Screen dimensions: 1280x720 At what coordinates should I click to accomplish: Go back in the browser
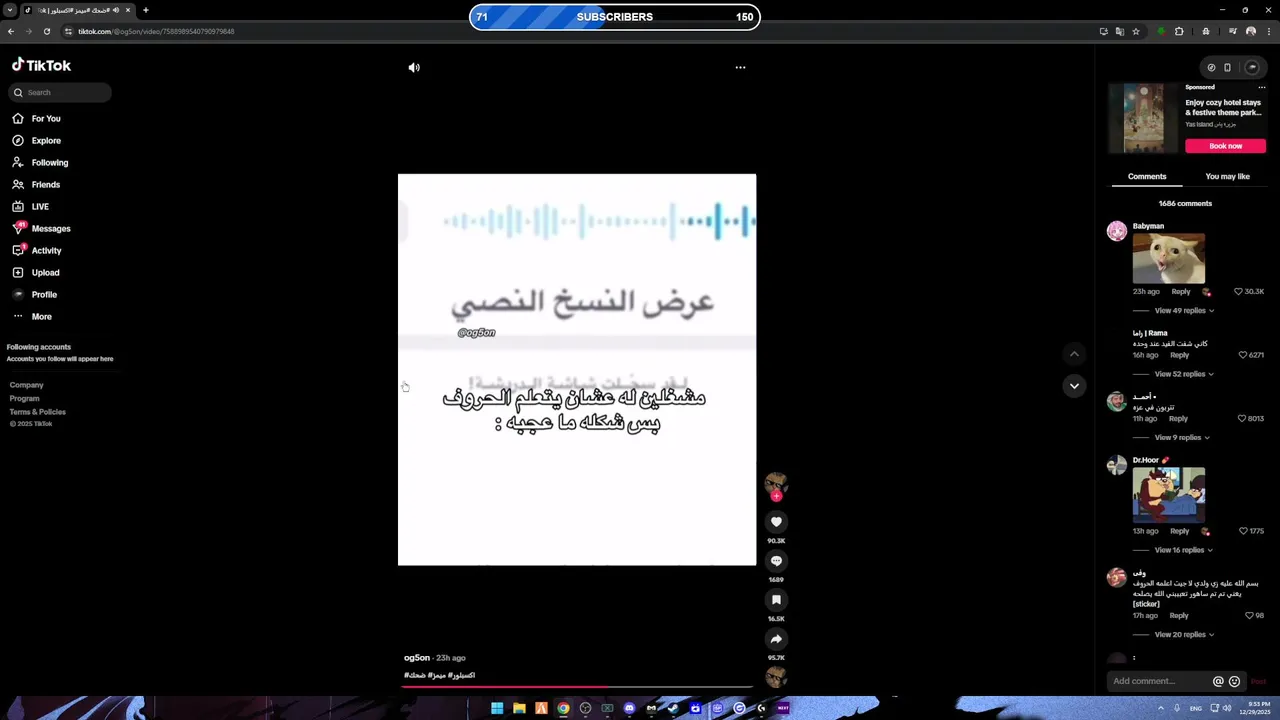click(x=11, y=31)
